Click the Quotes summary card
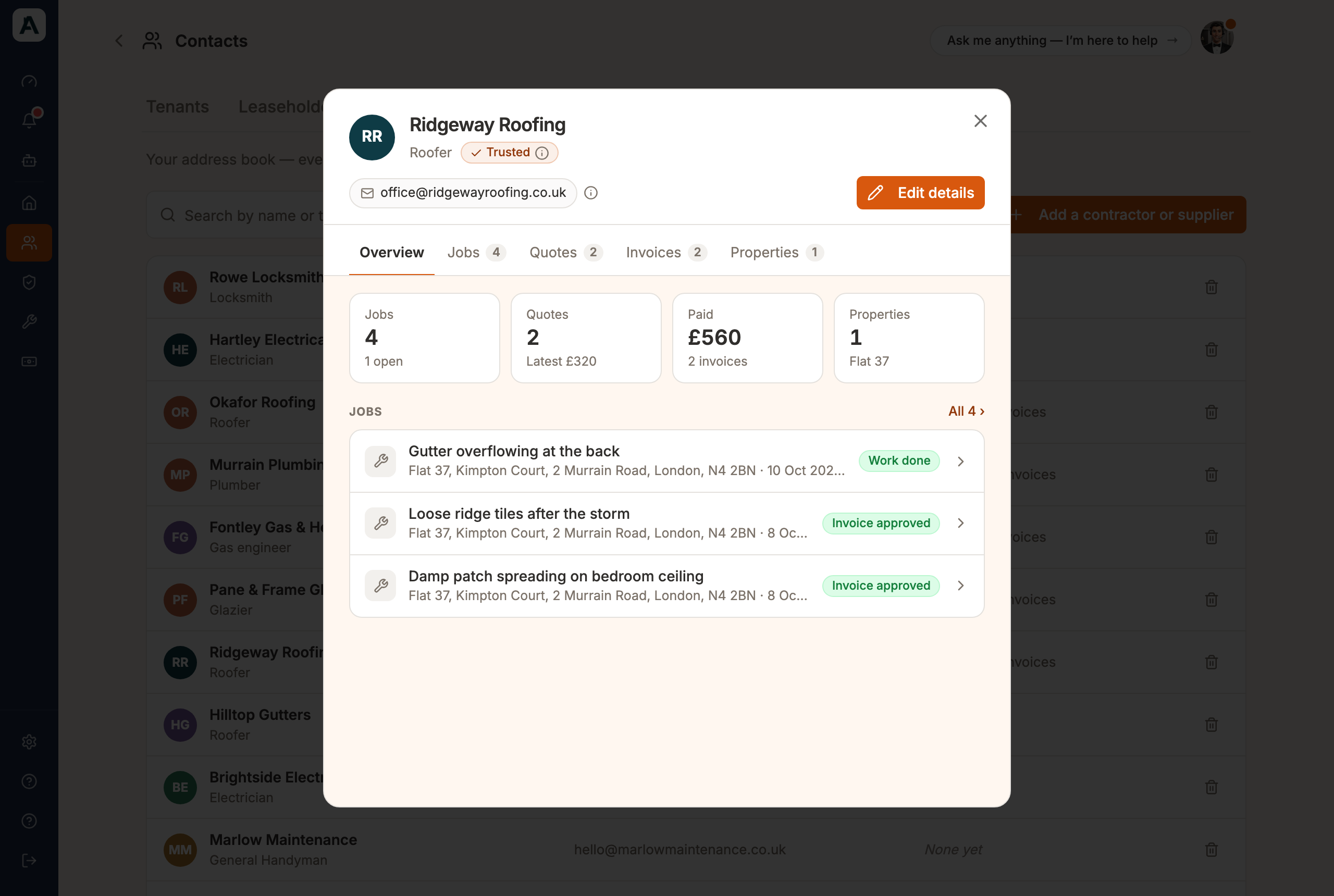This screenshot has width=1334, height=896. click(x=586, y=338)
